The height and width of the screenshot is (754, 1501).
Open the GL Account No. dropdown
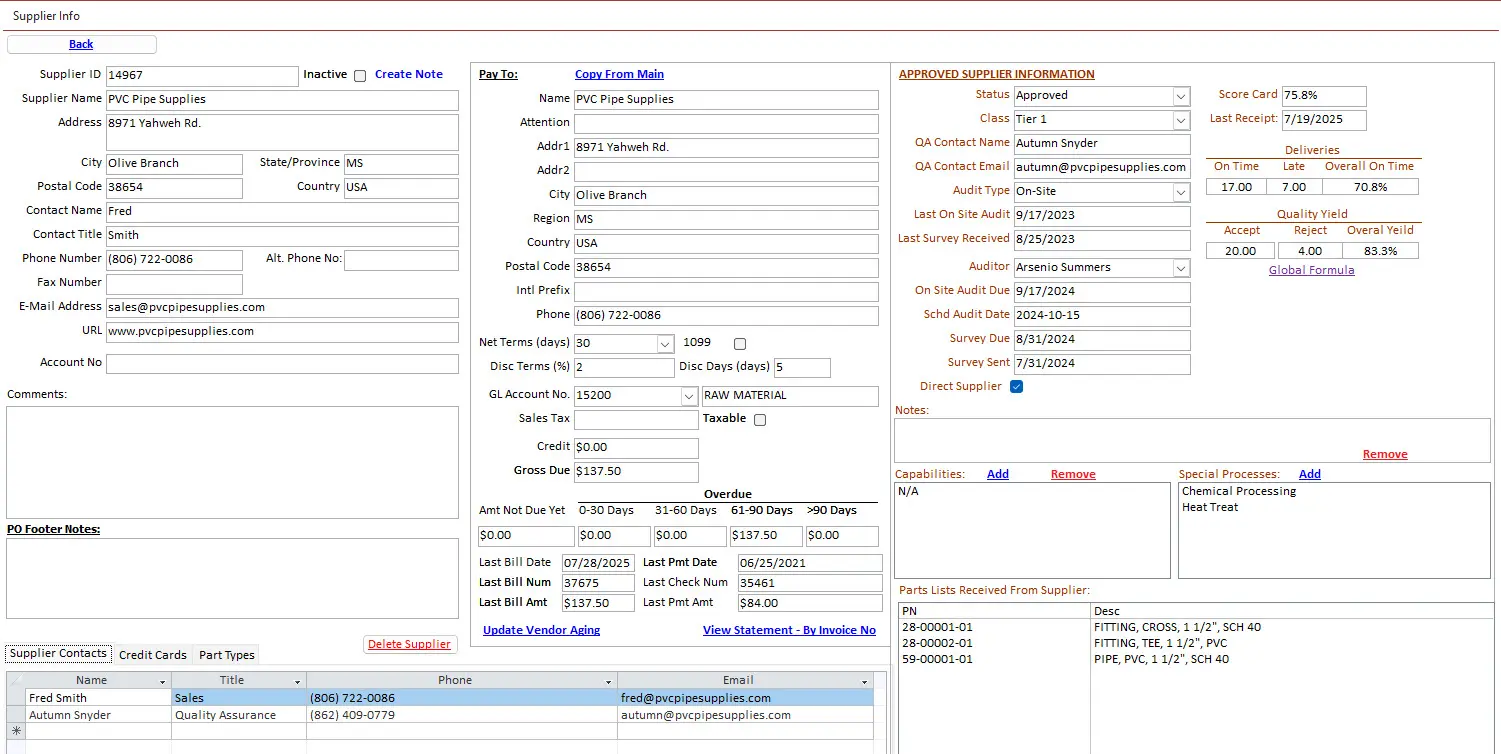pos(689,396)
